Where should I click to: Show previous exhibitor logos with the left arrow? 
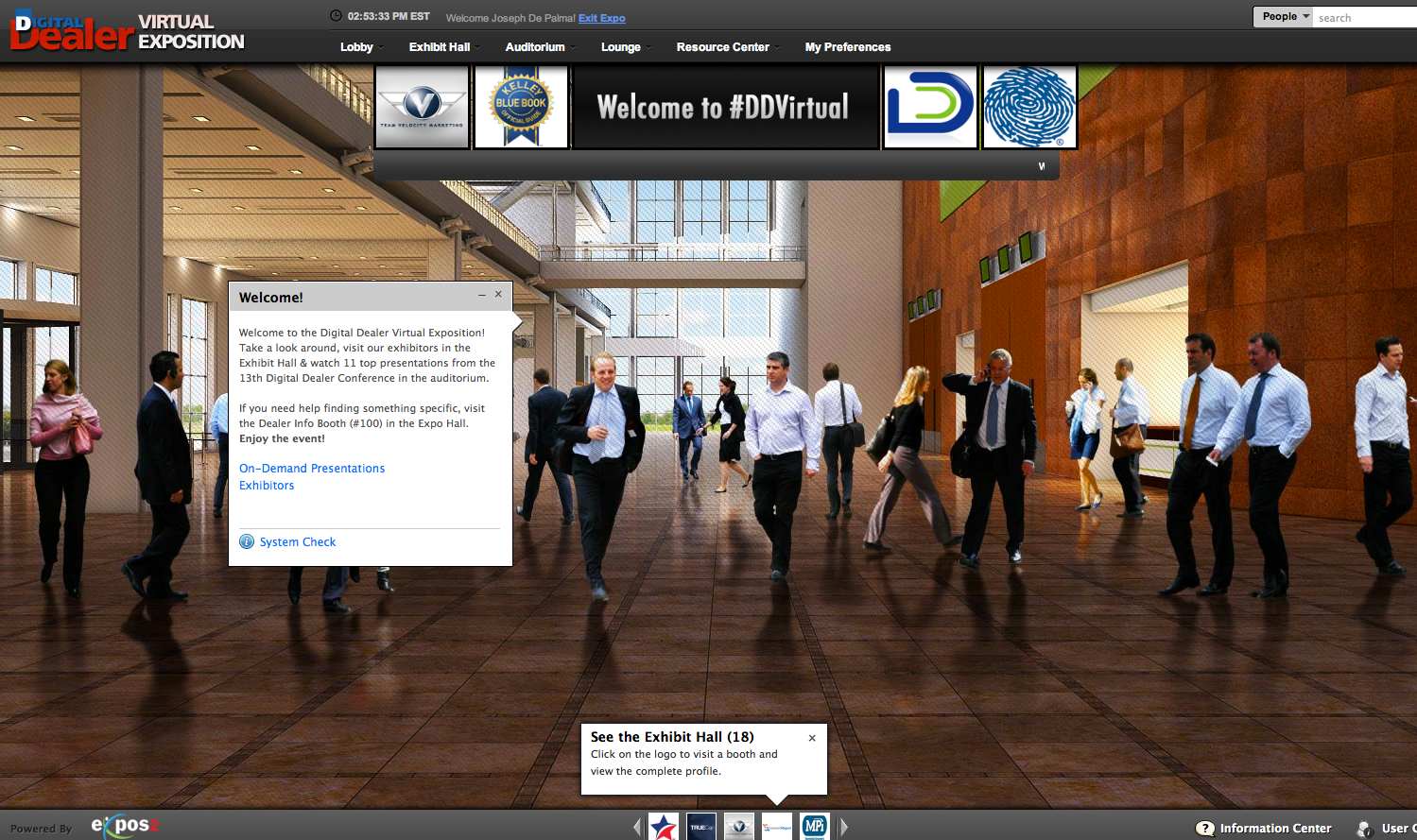coord(637,828)
